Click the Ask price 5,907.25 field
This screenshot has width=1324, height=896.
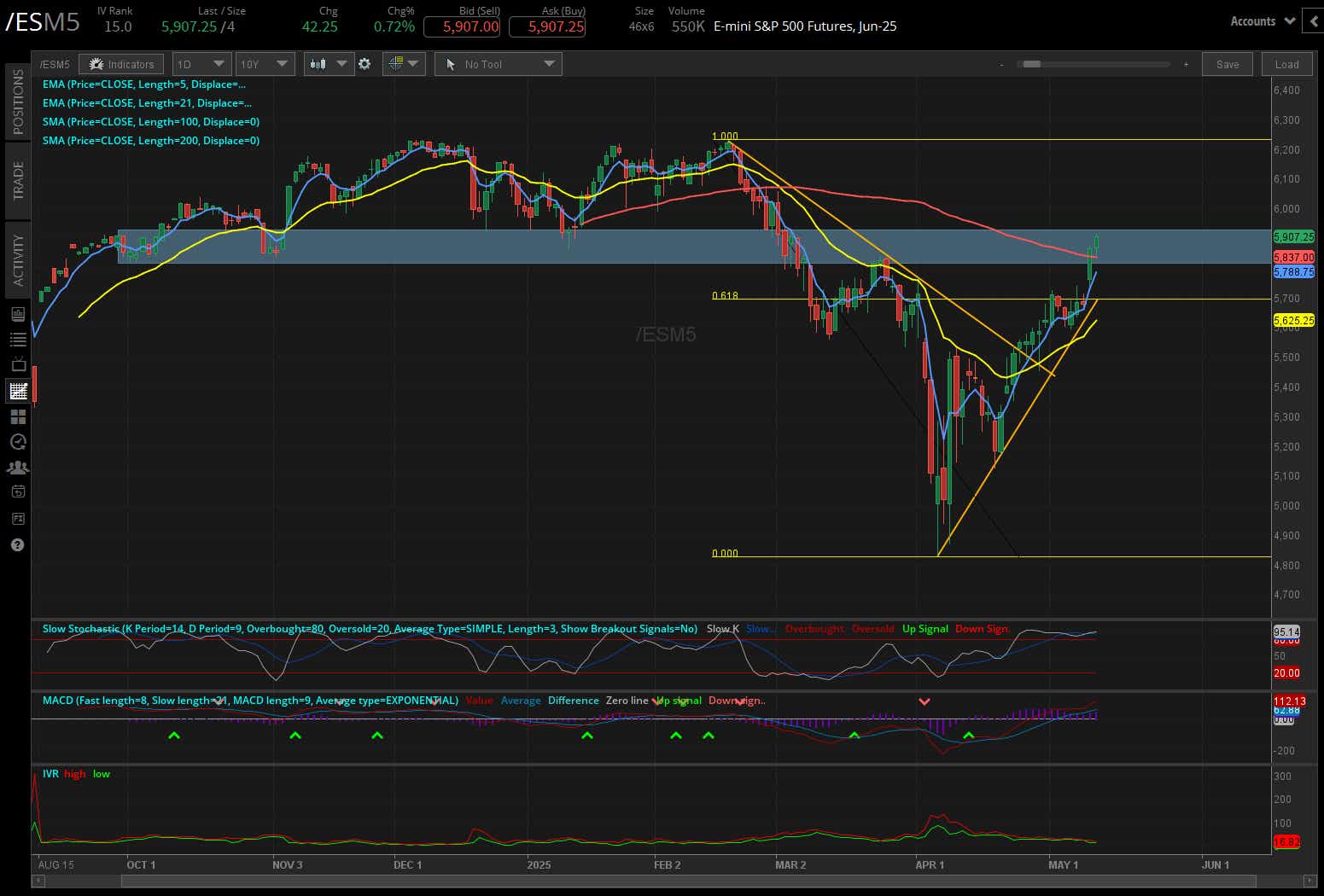pyautogui.click(x=547, y=26)
